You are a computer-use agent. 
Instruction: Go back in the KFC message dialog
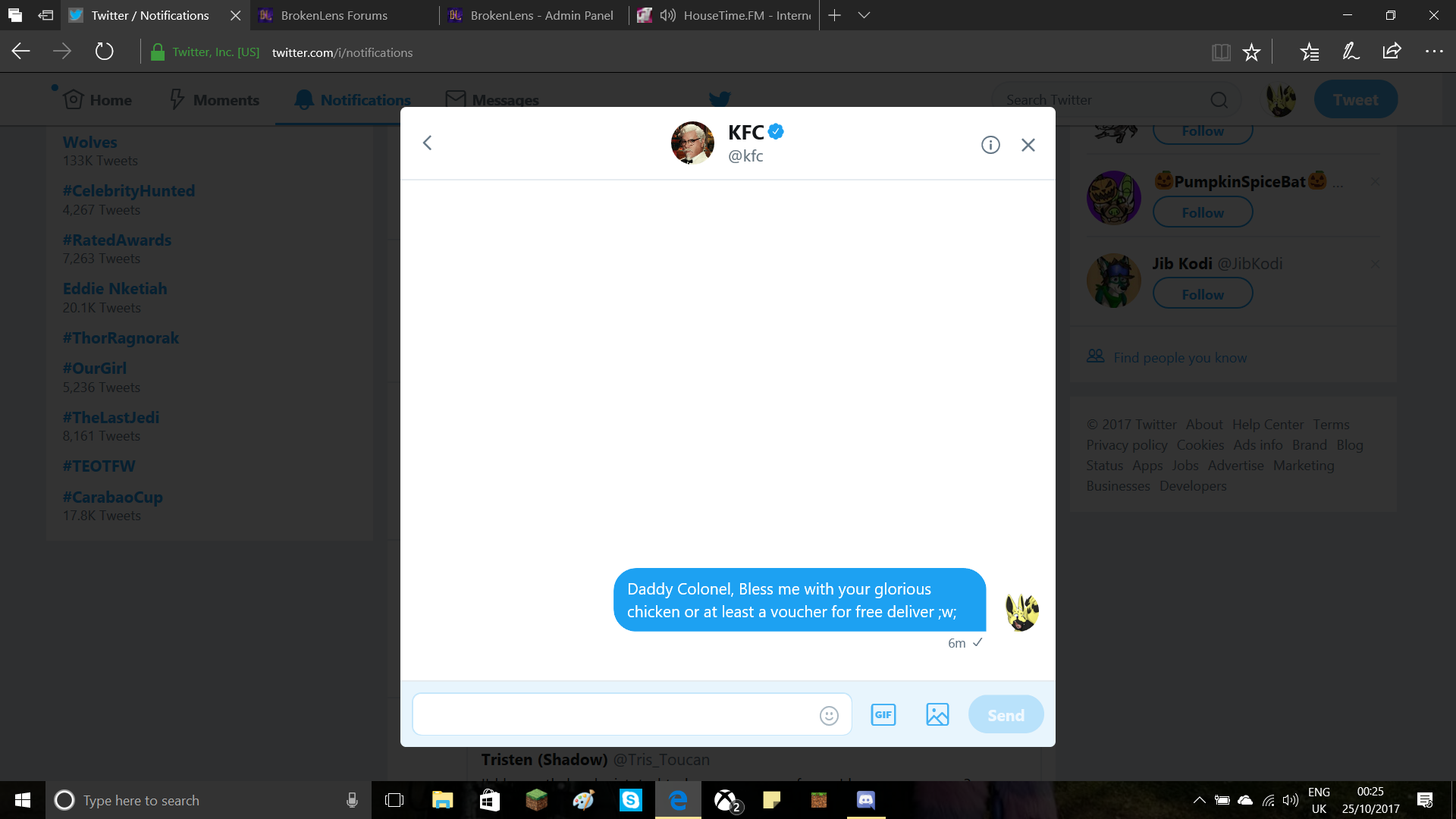coord(427,143)
